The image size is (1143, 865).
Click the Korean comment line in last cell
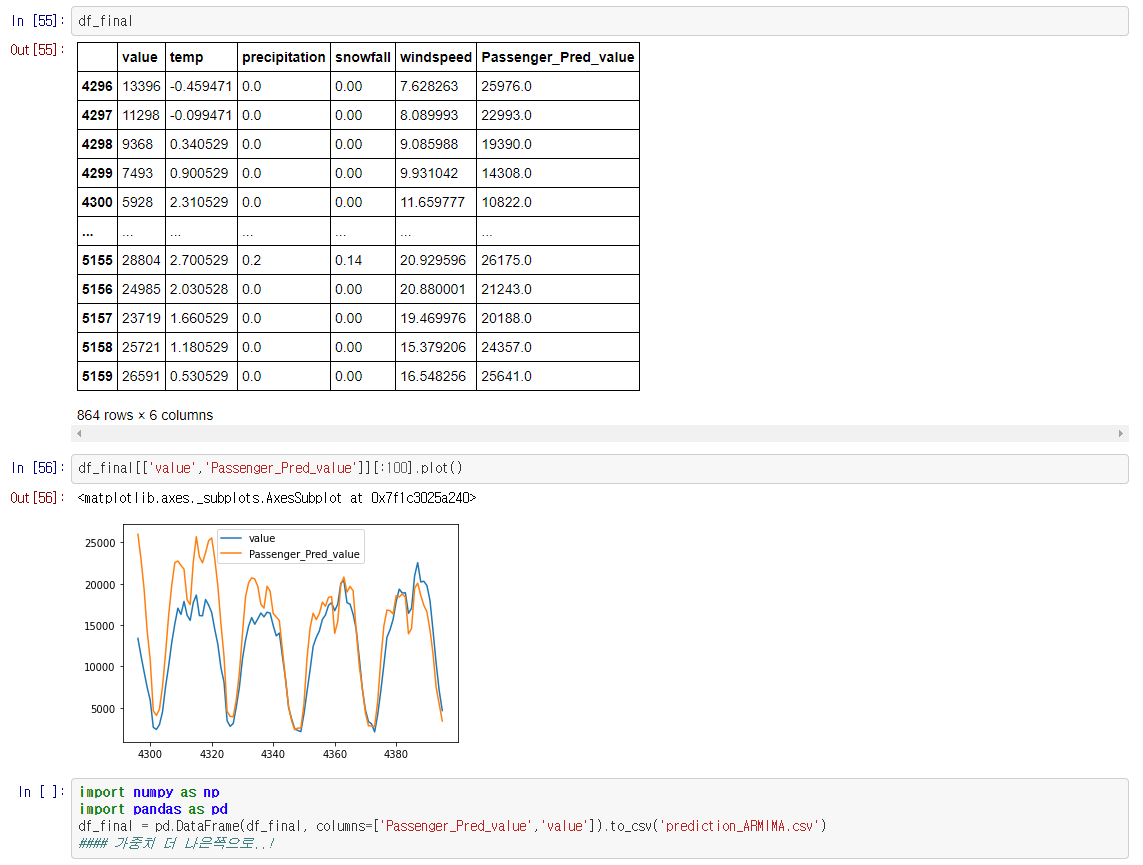(176, 844)
